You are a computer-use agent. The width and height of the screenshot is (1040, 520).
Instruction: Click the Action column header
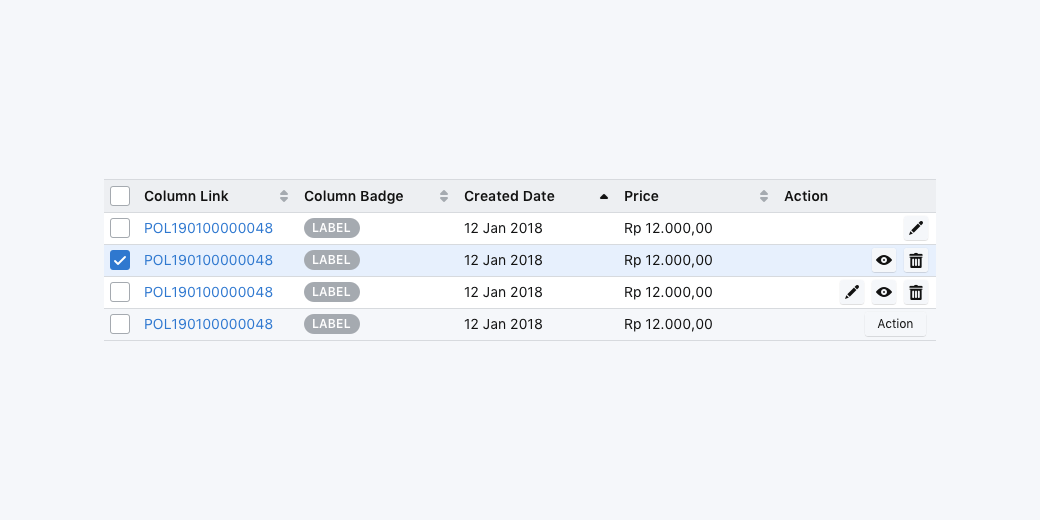click(x=806, y=196)
